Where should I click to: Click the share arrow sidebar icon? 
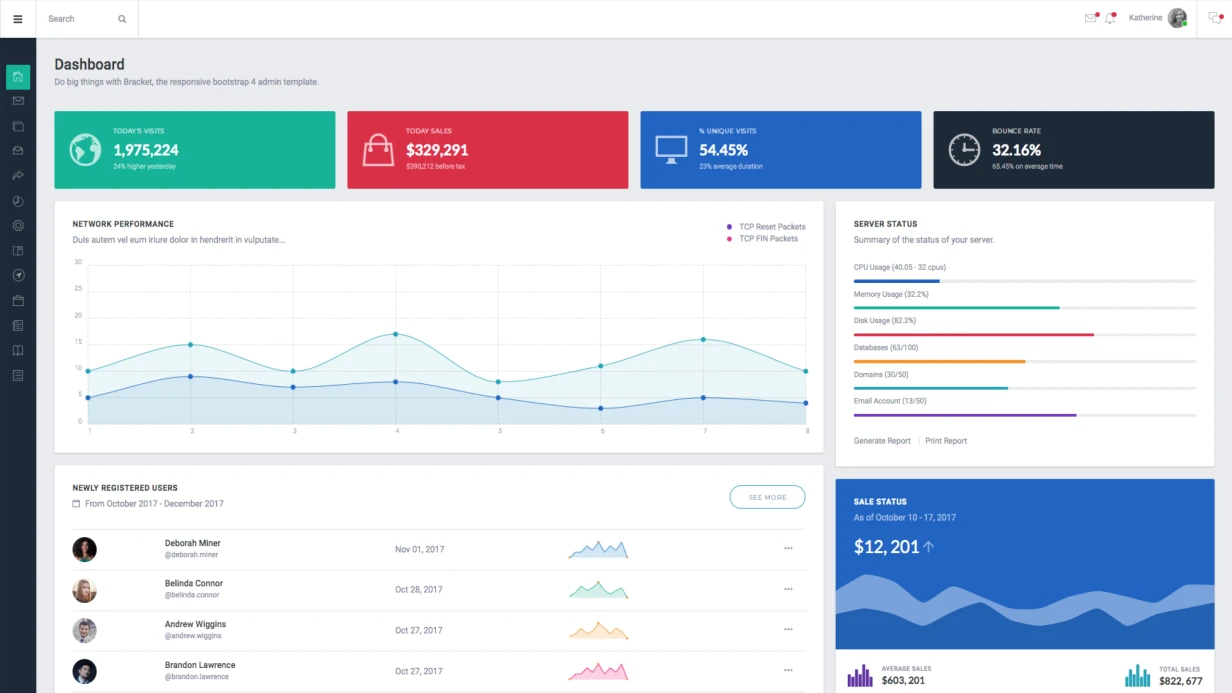18,176
